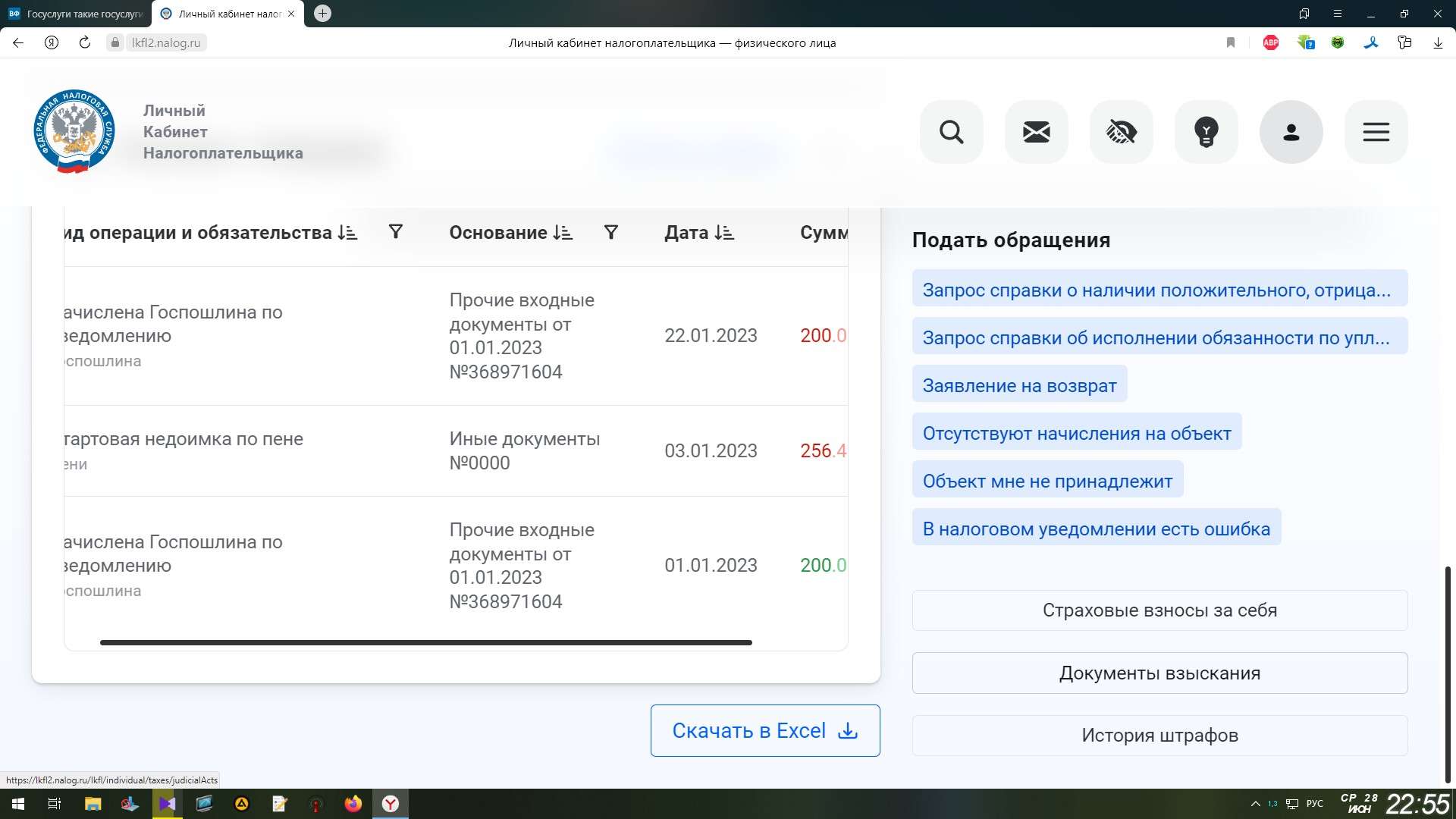The image size is (1456, 819).
Task: Open Заявление на возврат link
Action: (x=1019, y=385)
